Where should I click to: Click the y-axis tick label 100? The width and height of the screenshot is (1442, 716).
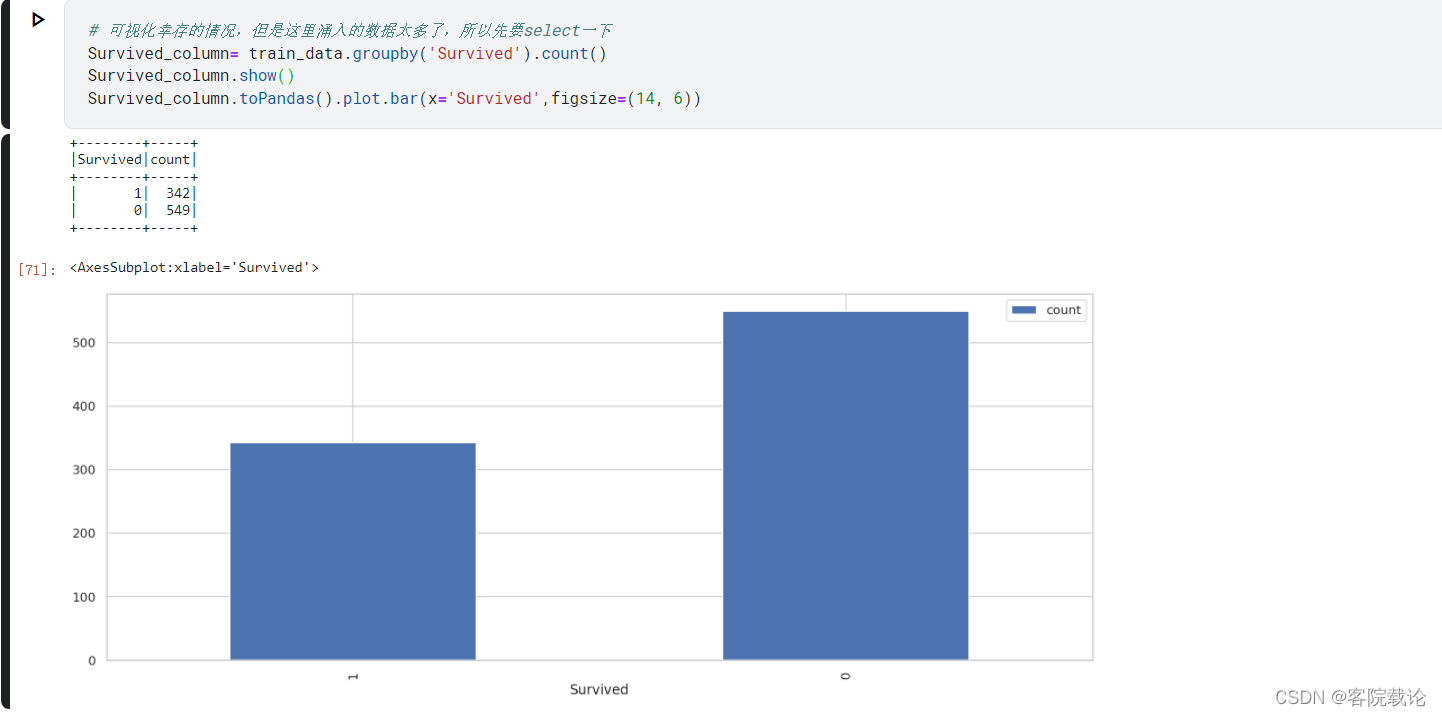(85, 597)
